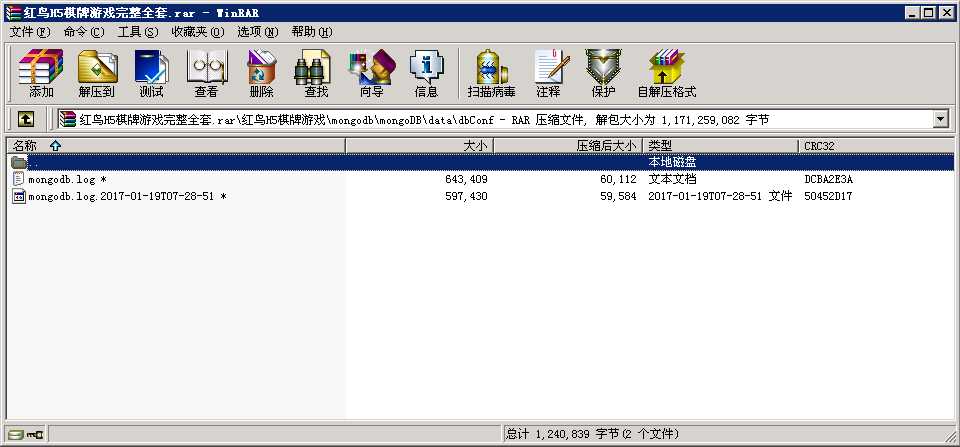
Task: Click the 删除 (Delete) toolbar icon
Action: coord(261,73)
